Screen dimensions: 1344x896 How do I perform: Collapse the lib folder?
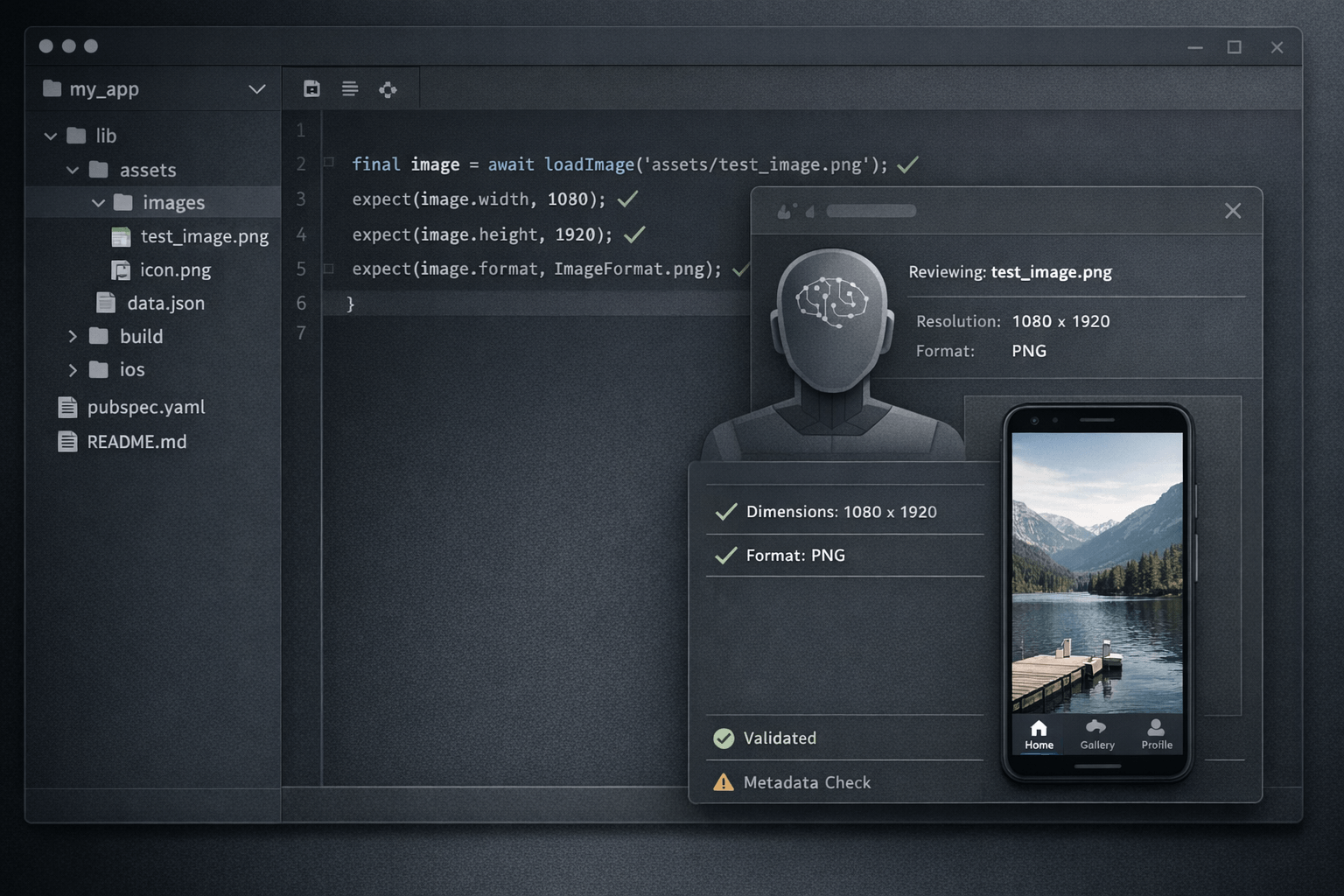coord(50,136)
